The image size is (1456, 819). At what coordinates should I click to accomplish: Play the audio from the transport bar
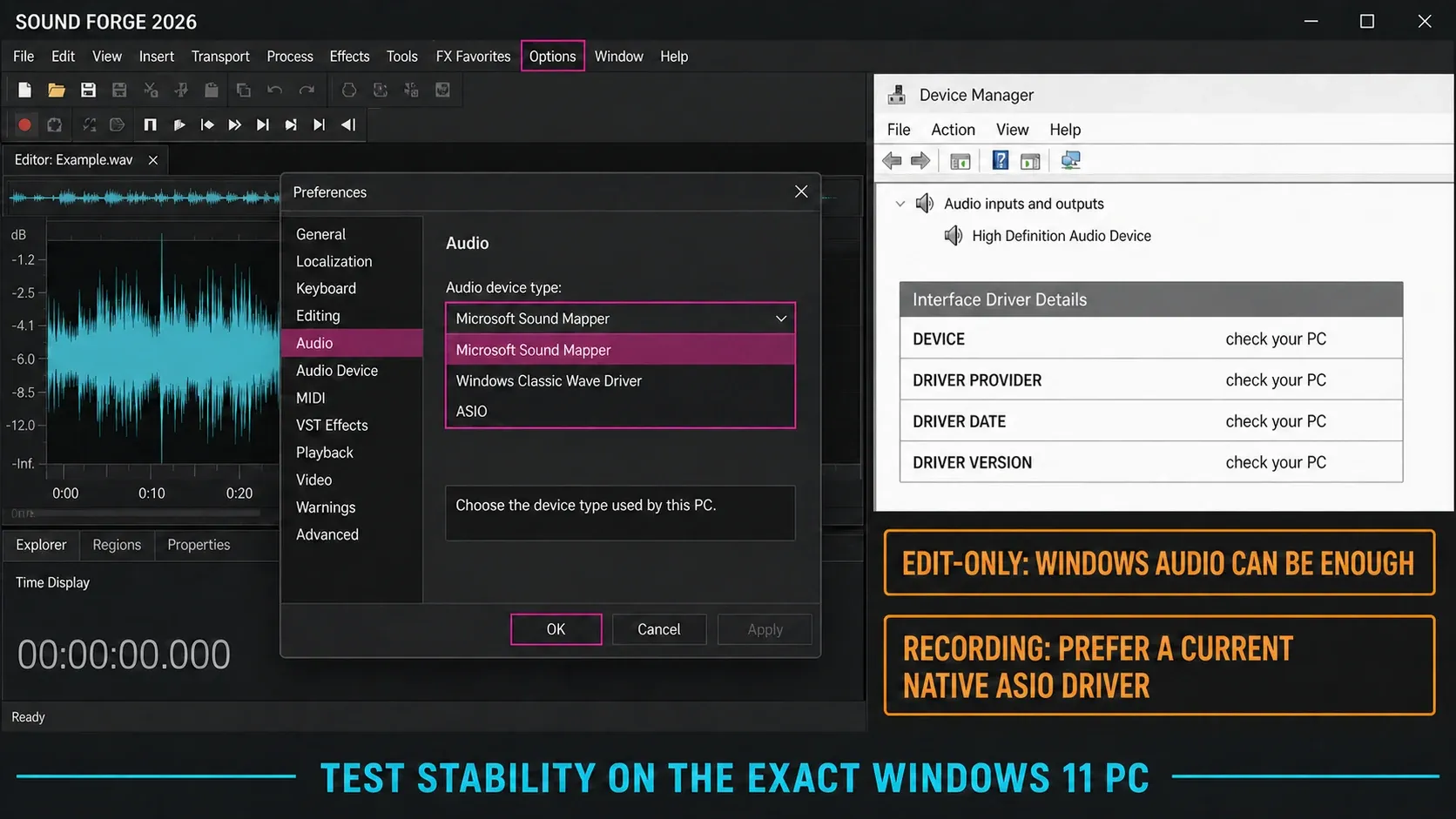[x=179, y=124]
